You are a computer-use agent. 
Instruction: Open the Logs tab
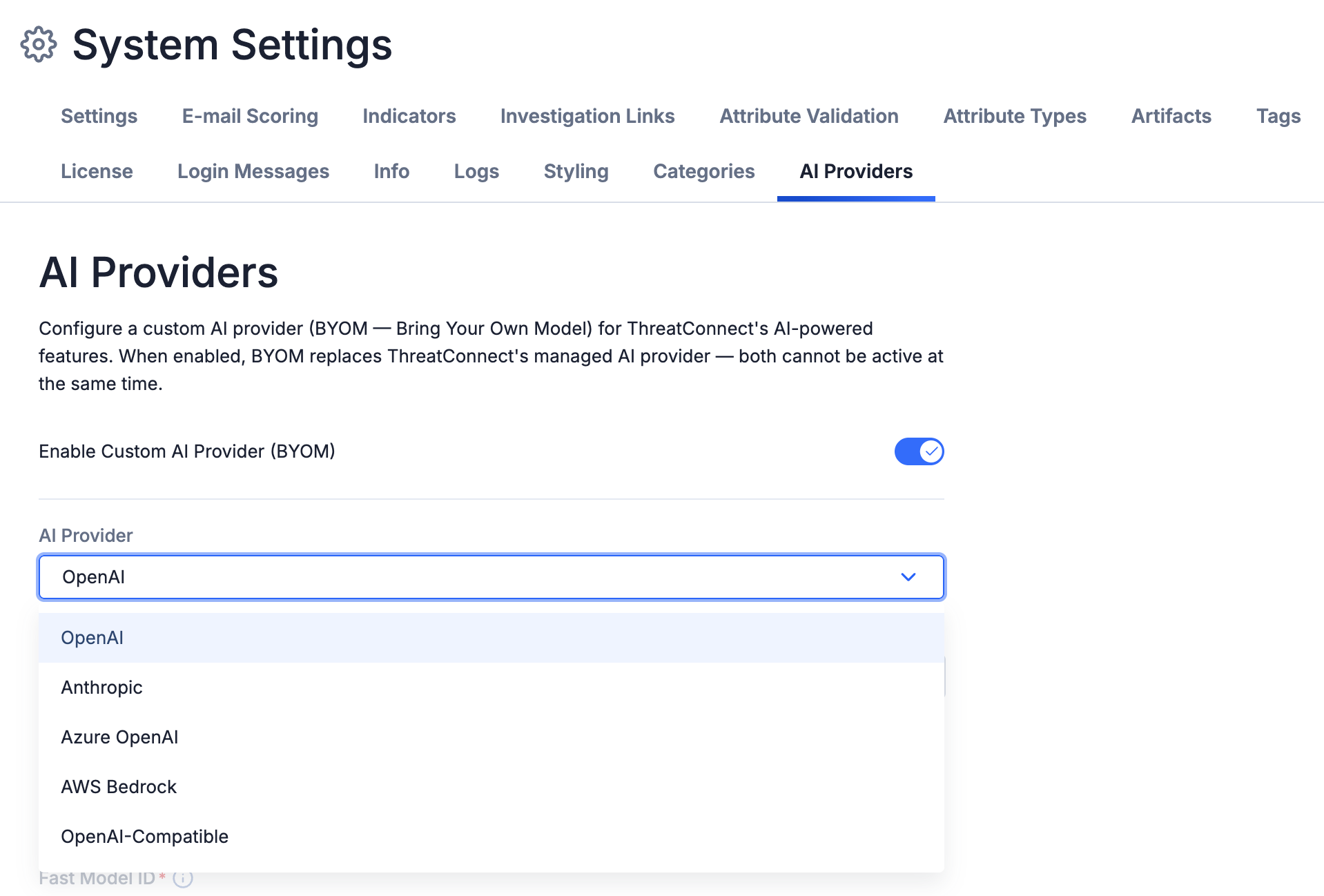476,171
